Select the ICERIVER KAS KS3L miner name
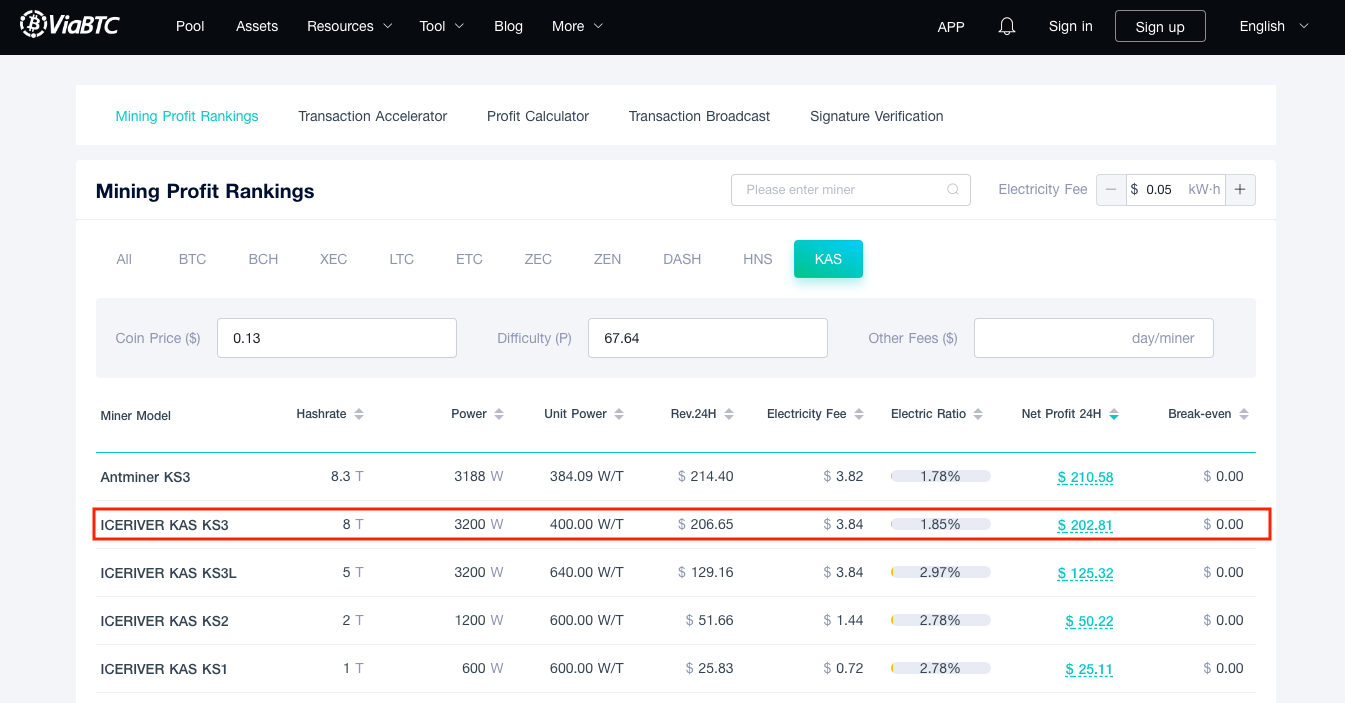Screen dimensions: 1345x703 [168, 573]
